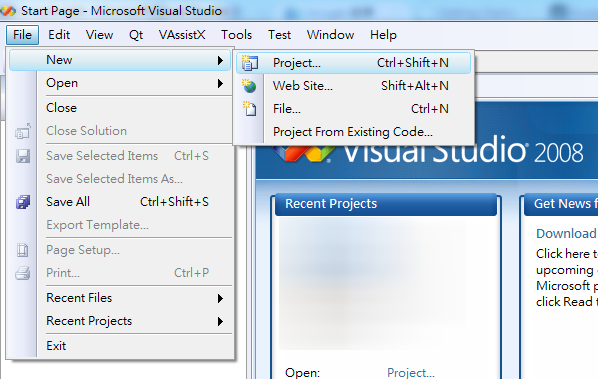Click the blurred recent projects list
This screenshot has width=598, height=379.
(x=373, y=284)
